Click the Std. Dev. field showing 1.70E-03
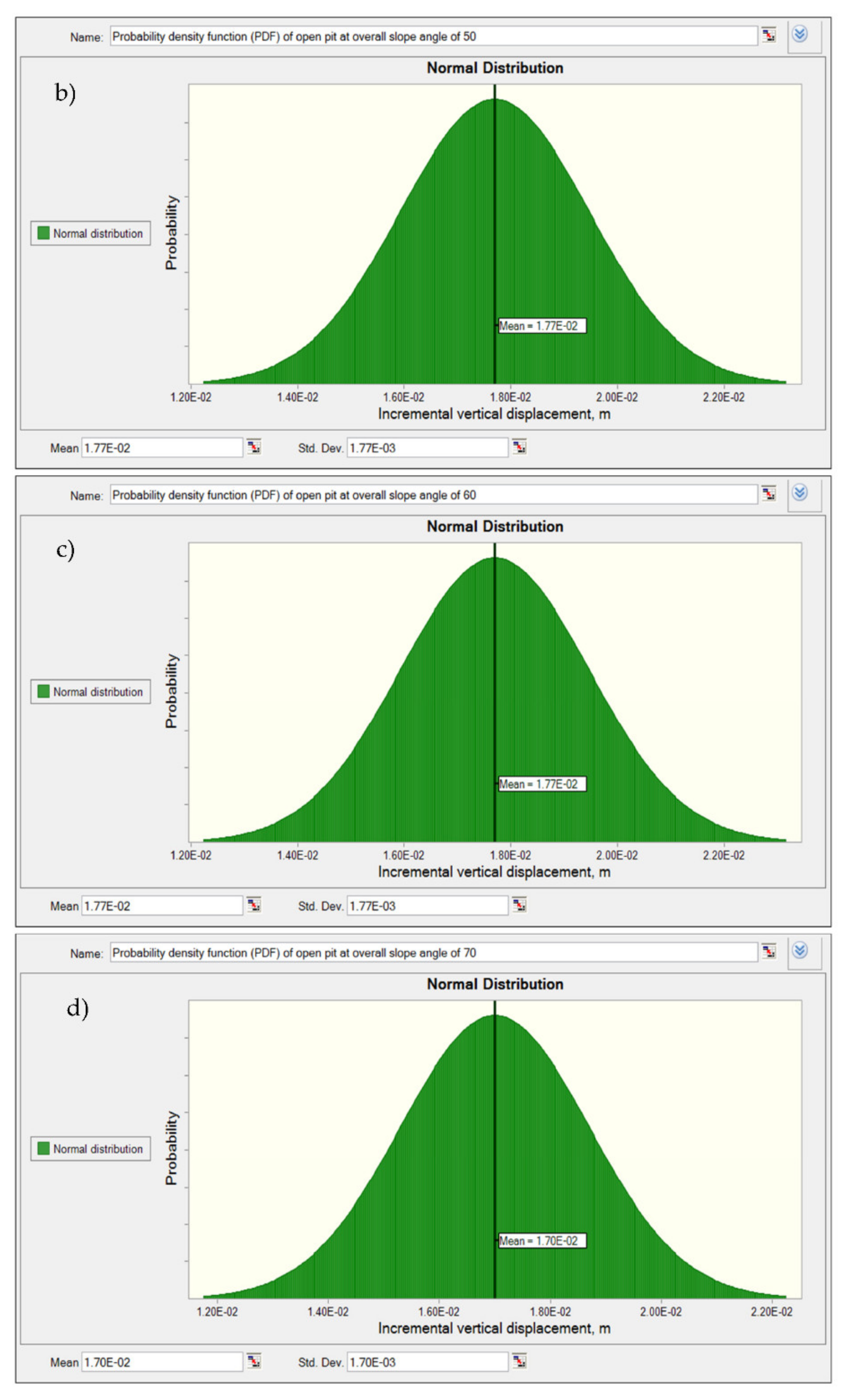Viewport: 850px width, 1400px height. click(427, 1362)
